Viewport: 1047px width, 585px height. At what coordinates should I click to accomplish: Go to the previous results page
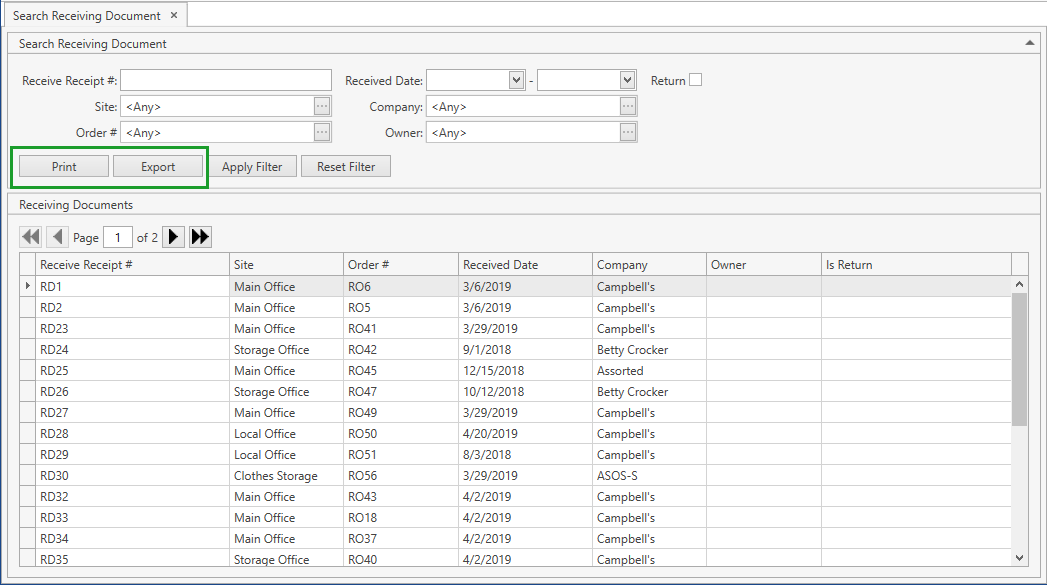(57, 236)
